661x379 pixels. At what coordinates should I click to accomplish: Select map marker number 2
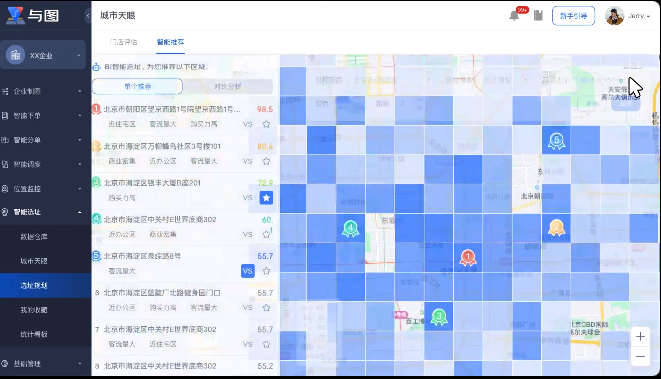tap(556, 228)
